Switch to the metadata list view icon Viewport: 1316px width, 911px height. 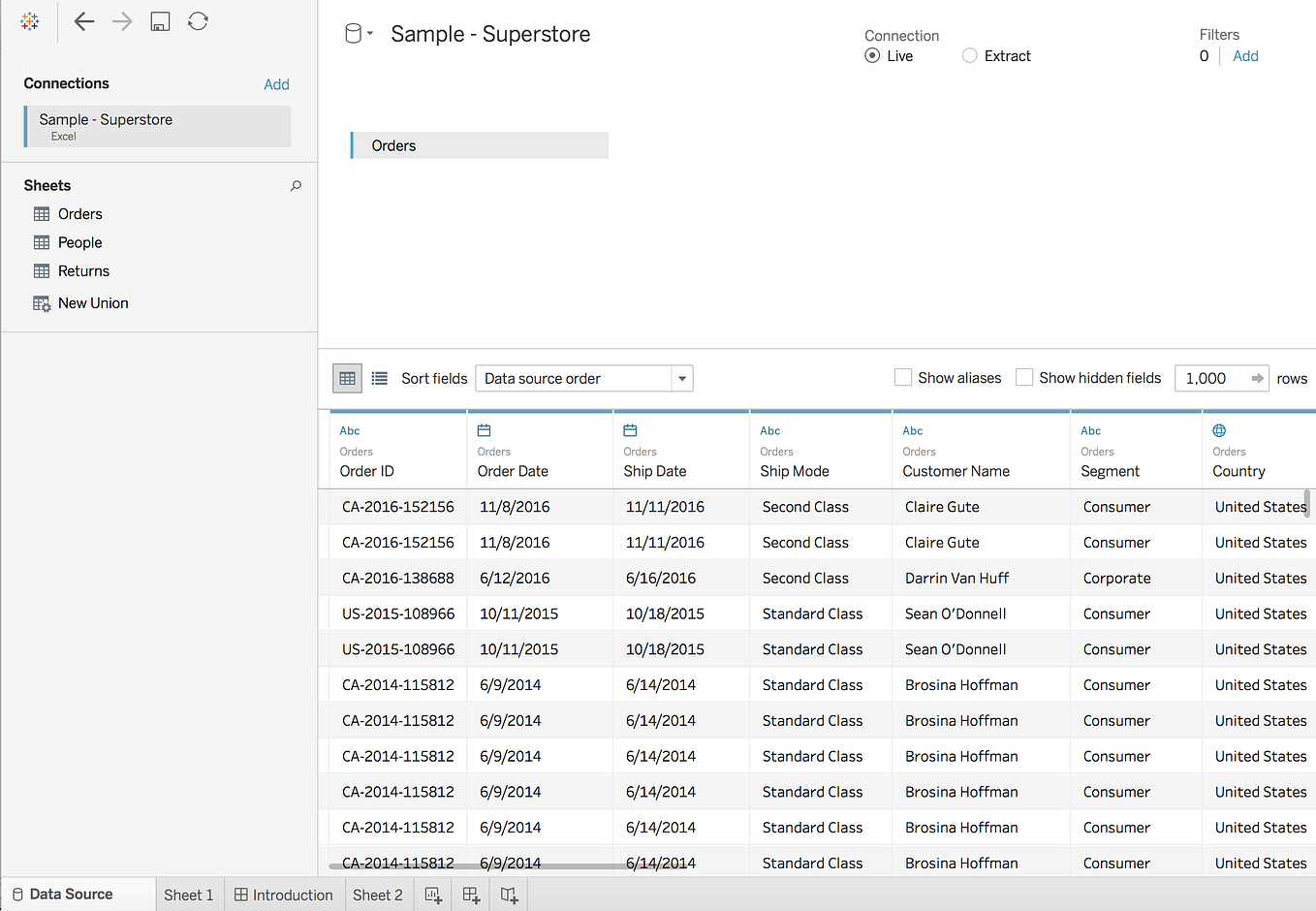(379, 378)
